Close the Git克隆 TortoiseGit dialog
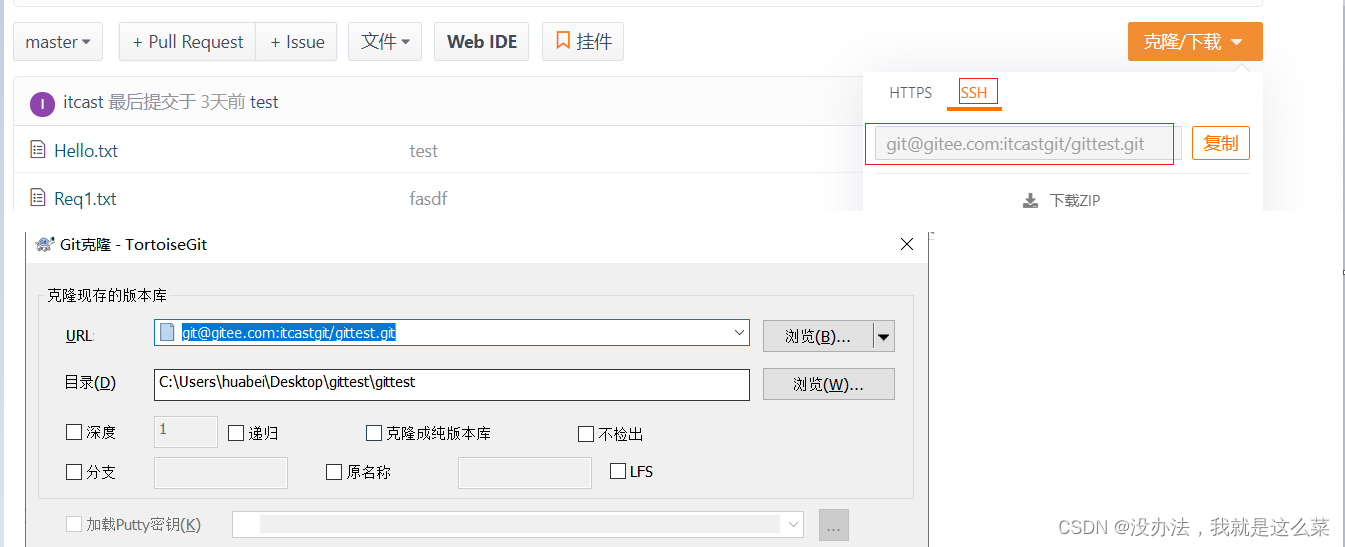This screenshot has width=1345, height=547. [x=907, y=244]
